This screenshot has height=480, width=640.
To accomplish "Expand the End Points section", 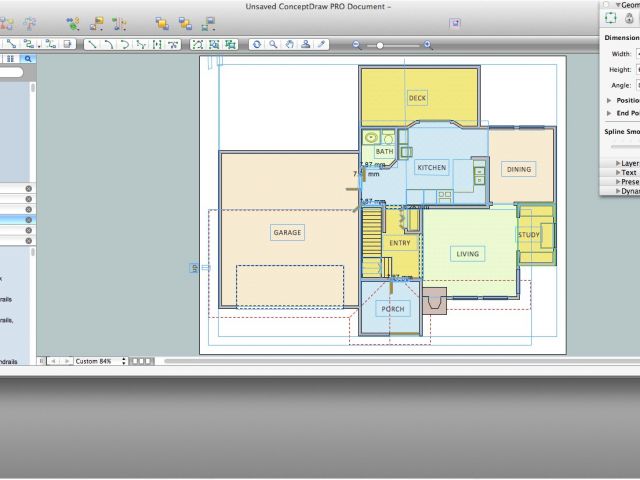I will [609, 113].
